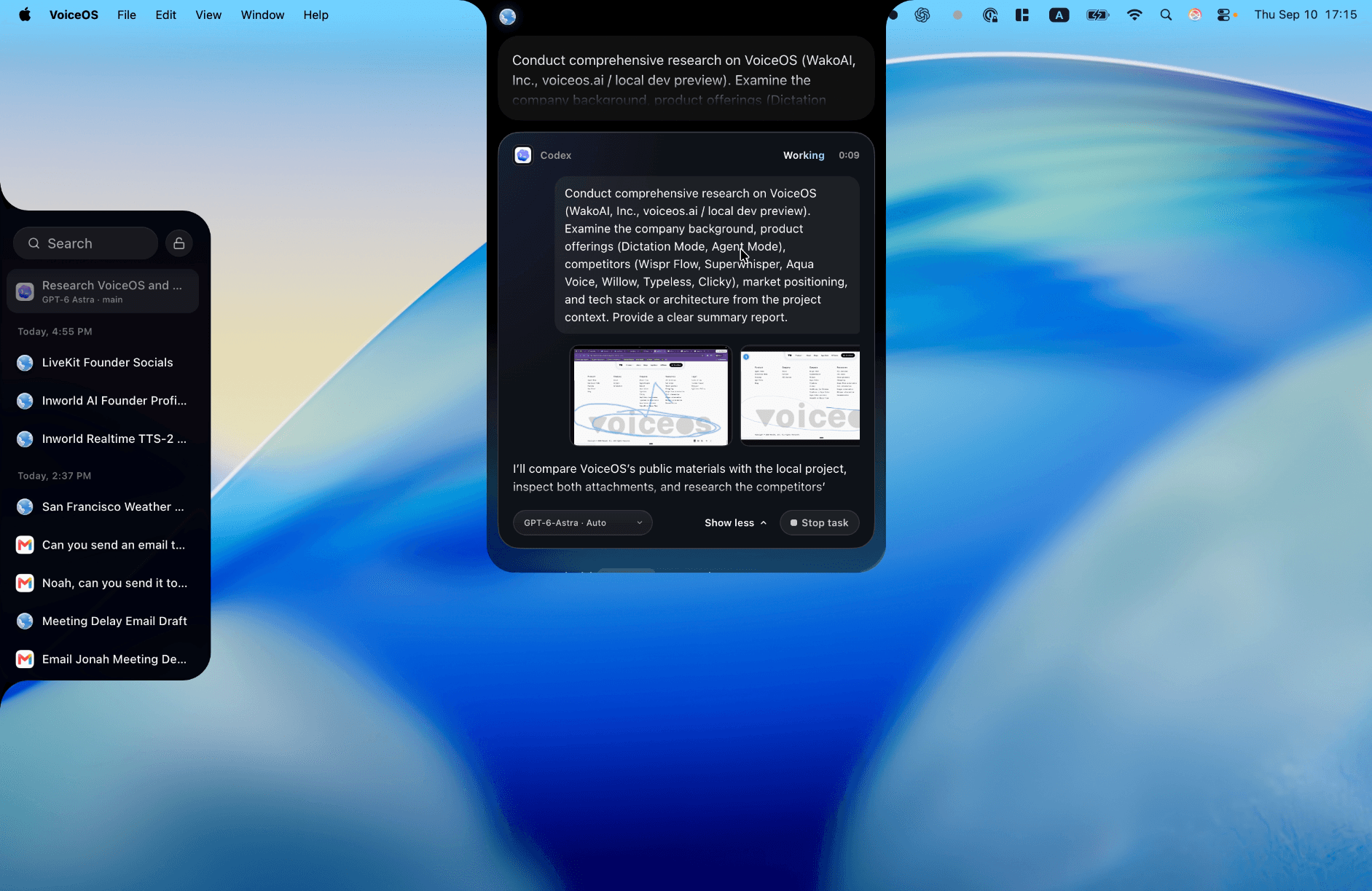Click the 'GPT-6 Astra · main' subtitle
Screen dimensions: 1372x891
coord(82,299)
